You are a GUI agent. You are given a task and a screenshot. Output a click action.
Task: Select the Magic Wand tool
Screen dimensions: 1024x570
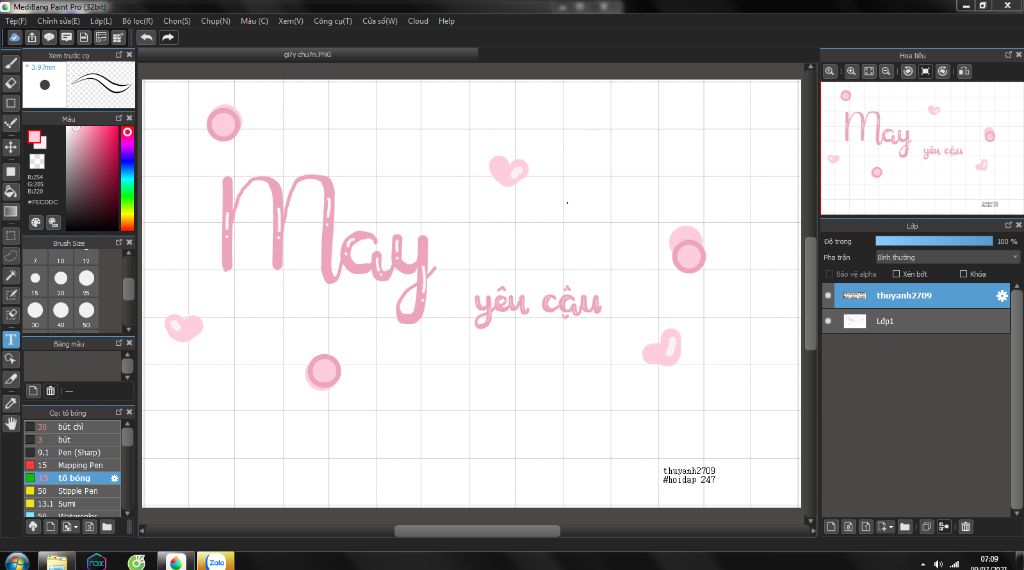tap(10, 276)
